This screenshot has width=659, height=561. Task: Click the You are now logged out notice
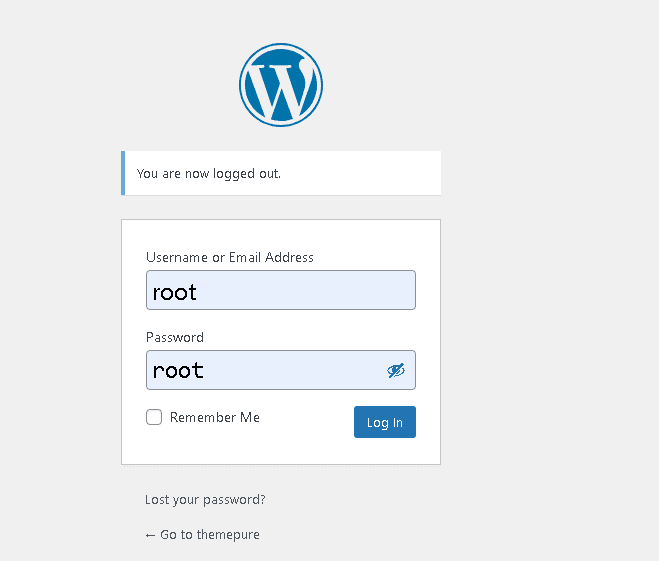[x=209, y=173]
